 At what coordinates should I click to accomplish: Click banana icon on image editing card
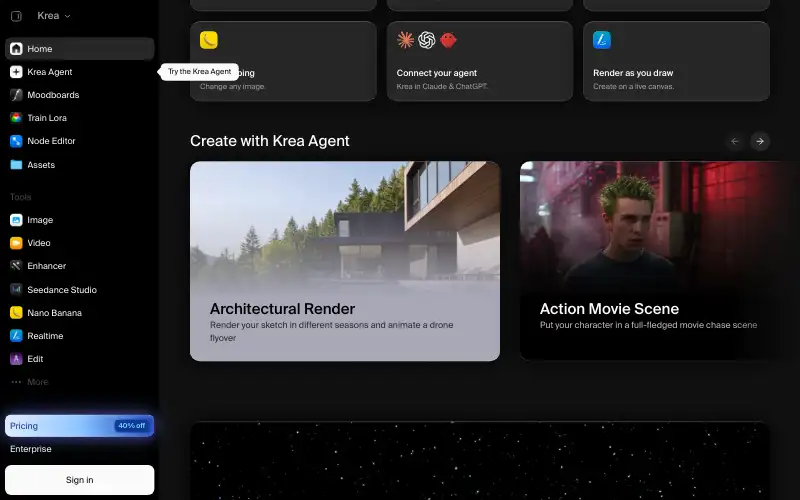tap(209, 40)
